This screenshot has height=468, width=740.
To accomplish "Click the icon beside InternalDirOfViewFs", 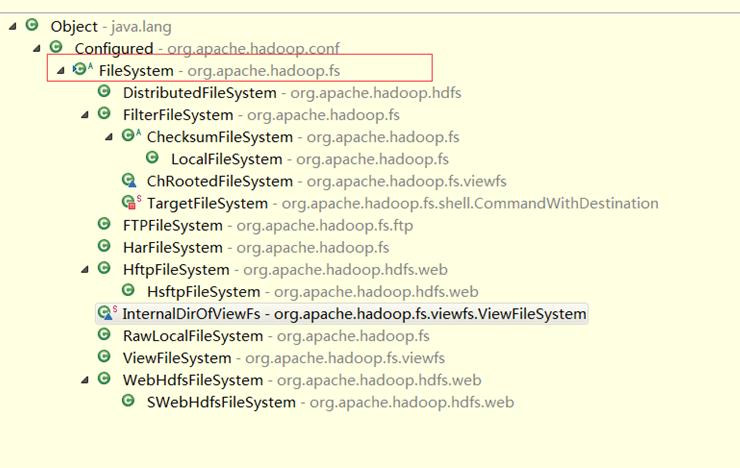I will (107, 313).
